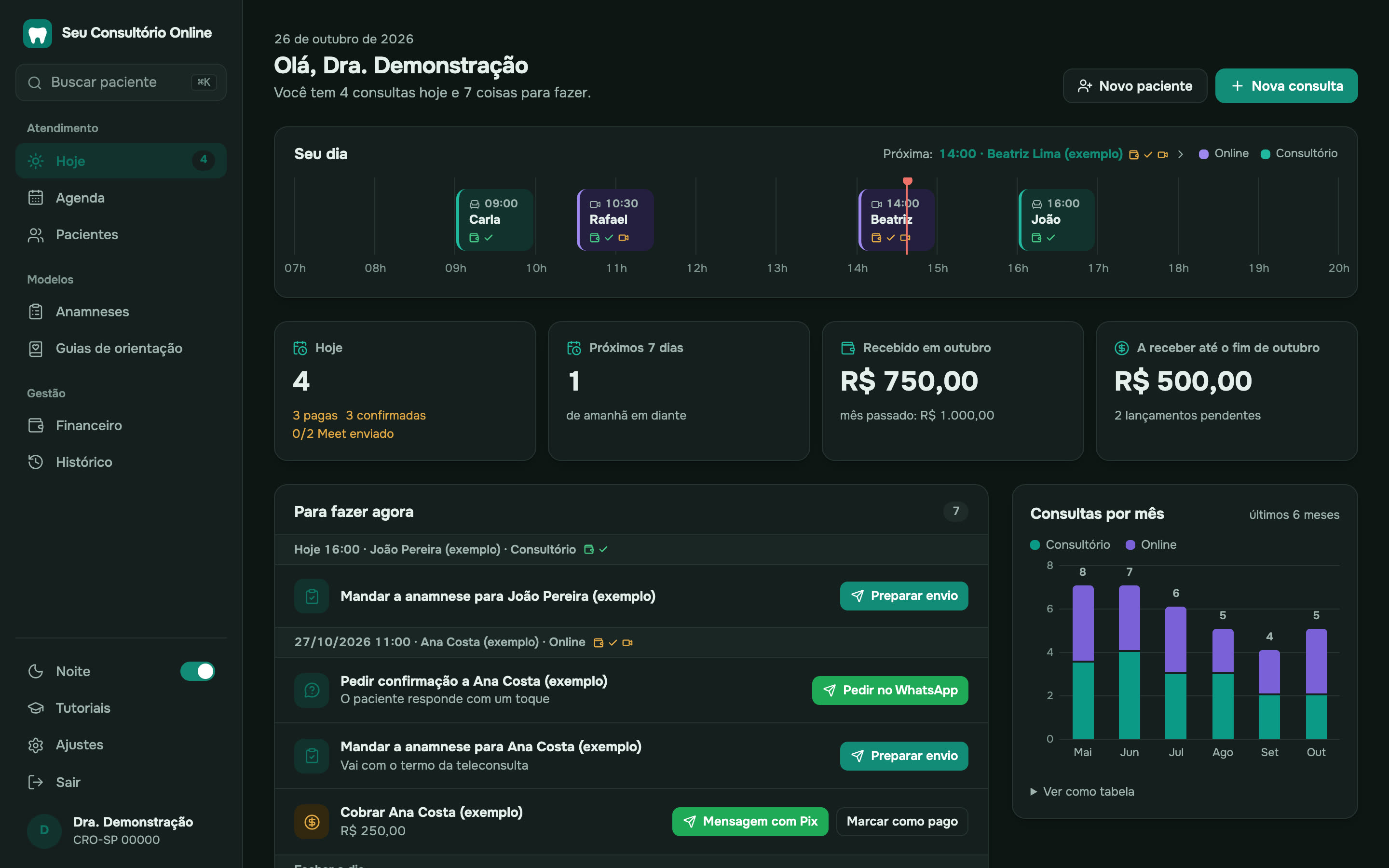Expand the Ver como tabela disclosure
The height and width of the screenshot is (868, 1389).
[1082, 792]
